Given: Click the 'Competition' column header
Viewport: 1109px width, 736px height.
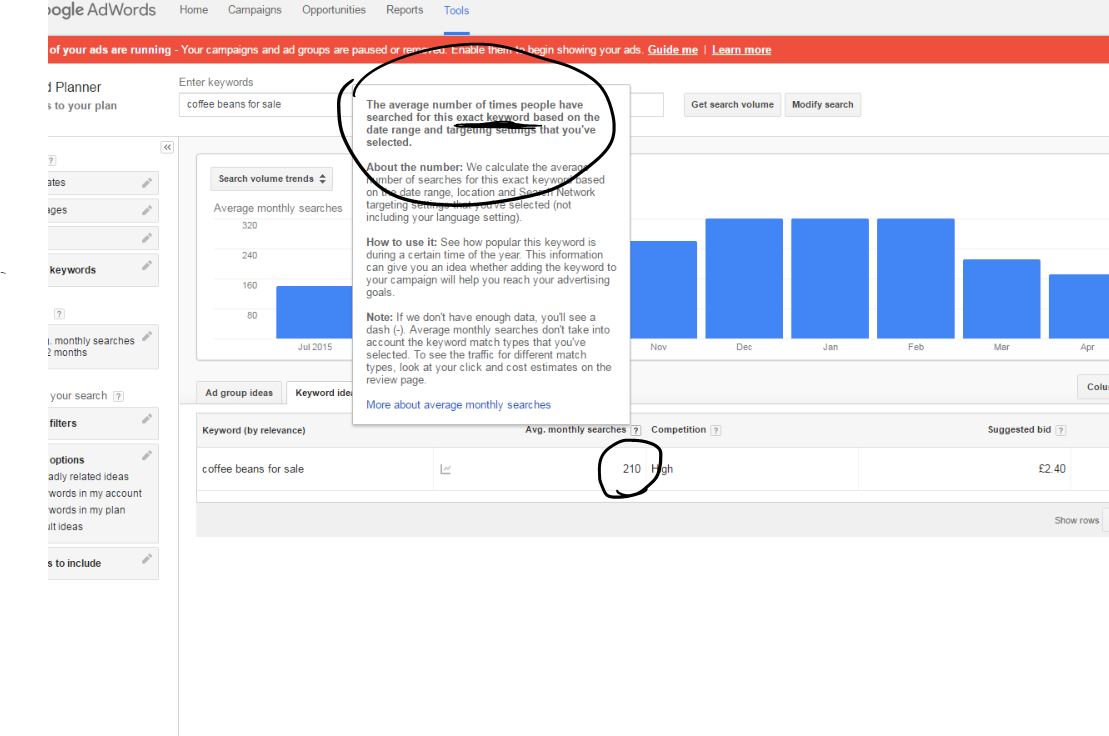Looking at the screenshot, I should (678, 430).
